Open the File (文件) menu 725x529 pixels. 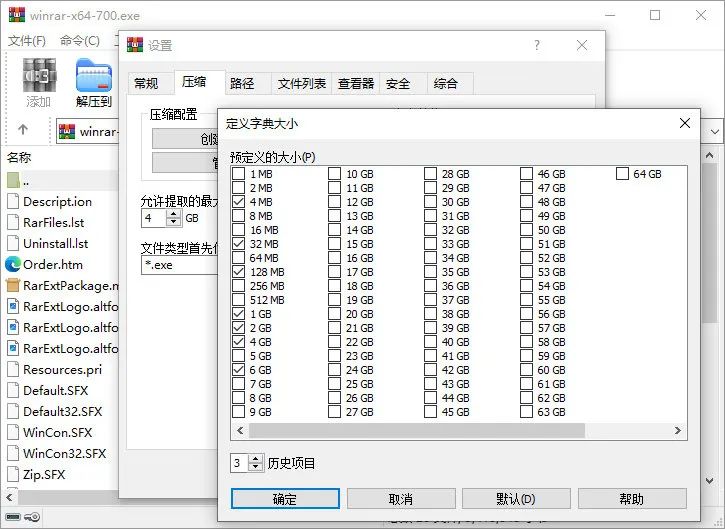(x=27, y=41)
